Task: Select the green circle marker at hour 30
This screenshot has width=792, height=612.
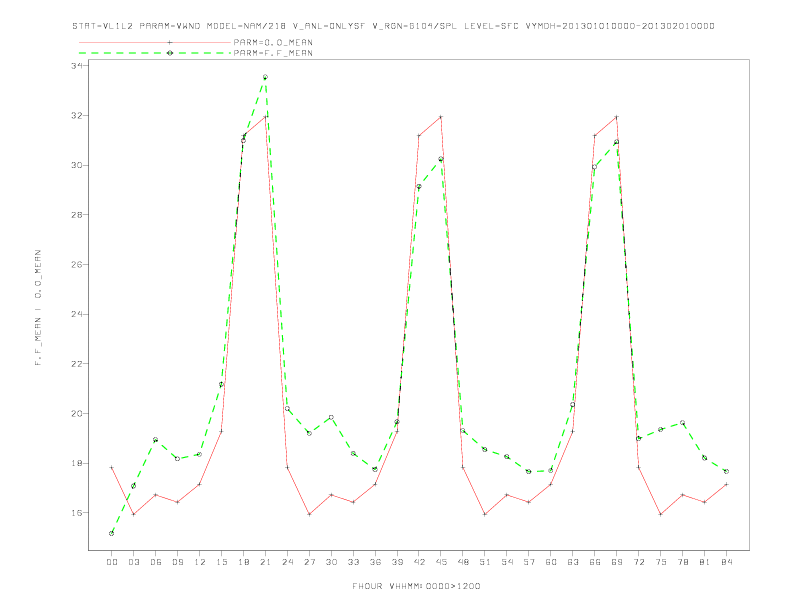Action: pos(331,417)
